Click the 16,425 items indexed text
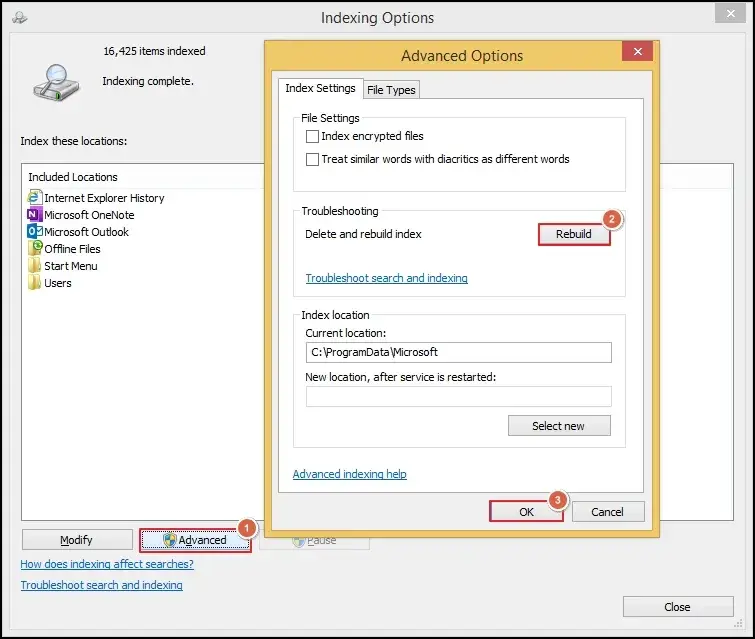 click(x=154, y=51)
